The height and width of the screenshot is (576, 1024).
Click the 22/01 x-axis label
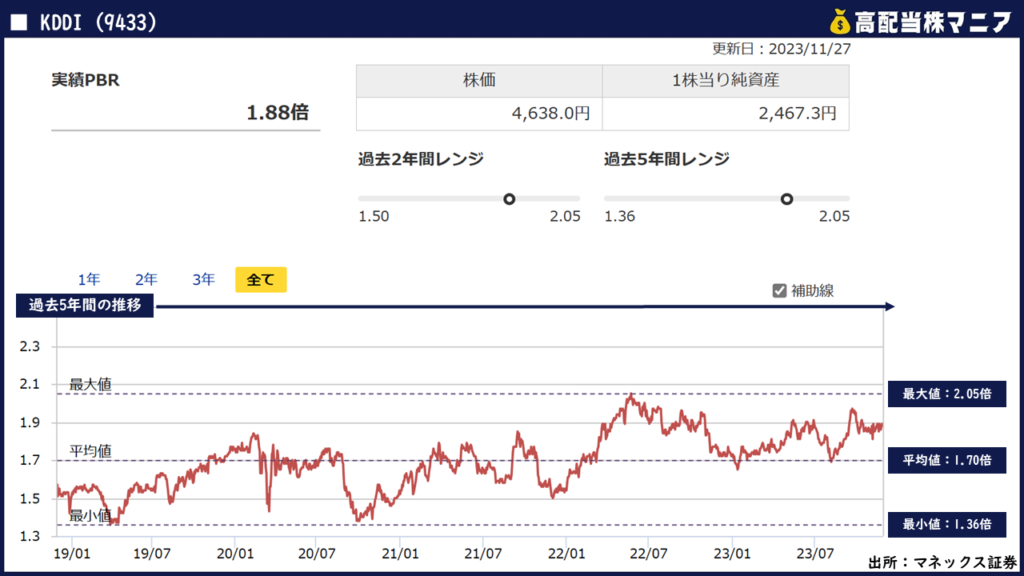point(566,554)
